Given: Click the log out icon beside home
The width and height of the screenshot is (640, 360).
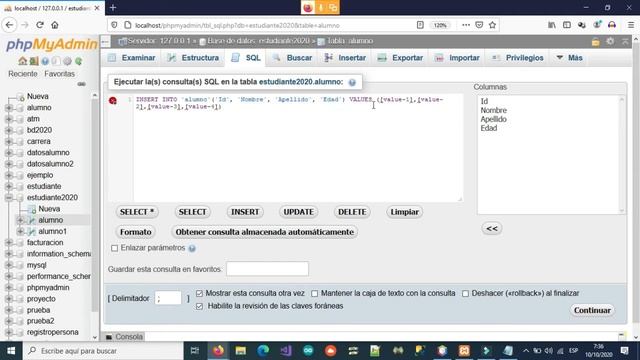Looking at the screenshot, I should pos(34,61).
